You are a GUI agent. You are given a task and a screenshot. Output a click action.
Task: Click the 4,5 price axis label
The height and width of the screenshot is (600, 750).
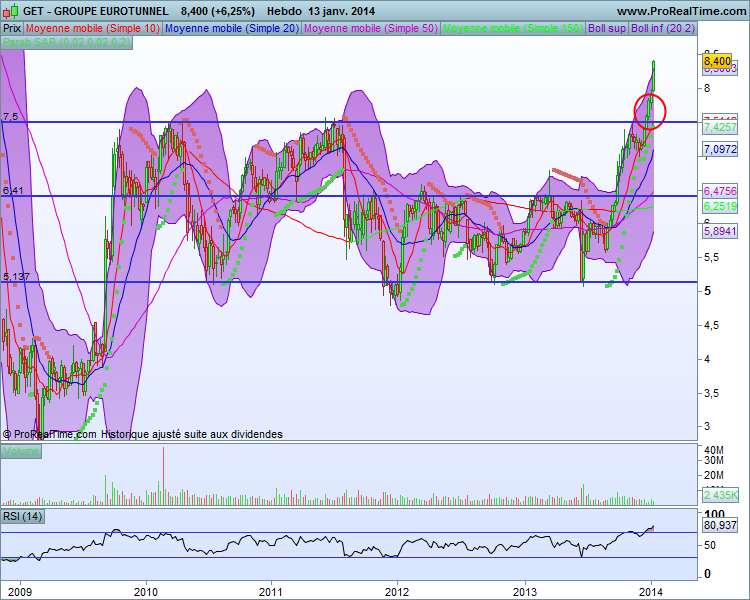tap(710, 325)
